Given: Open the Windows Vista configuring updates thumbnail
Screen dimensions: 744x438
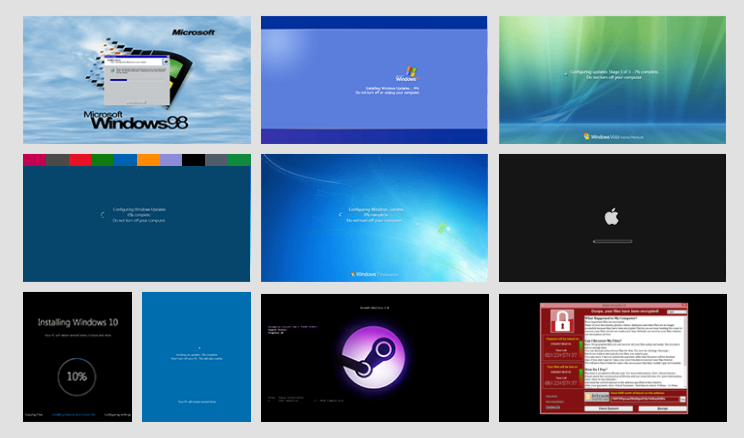Looking at the screenshot, I should (x=612, y=80).
